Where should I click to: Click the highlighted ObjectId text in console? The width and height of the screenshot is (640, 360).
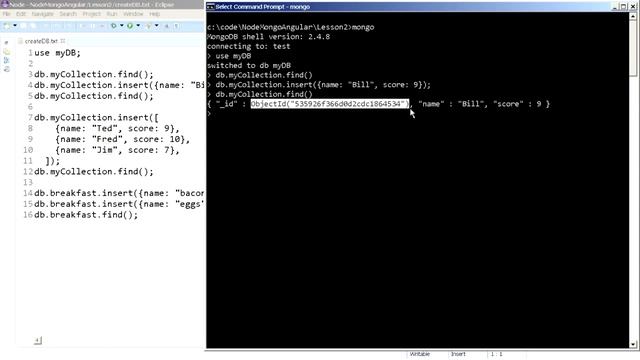coord(330,104)
